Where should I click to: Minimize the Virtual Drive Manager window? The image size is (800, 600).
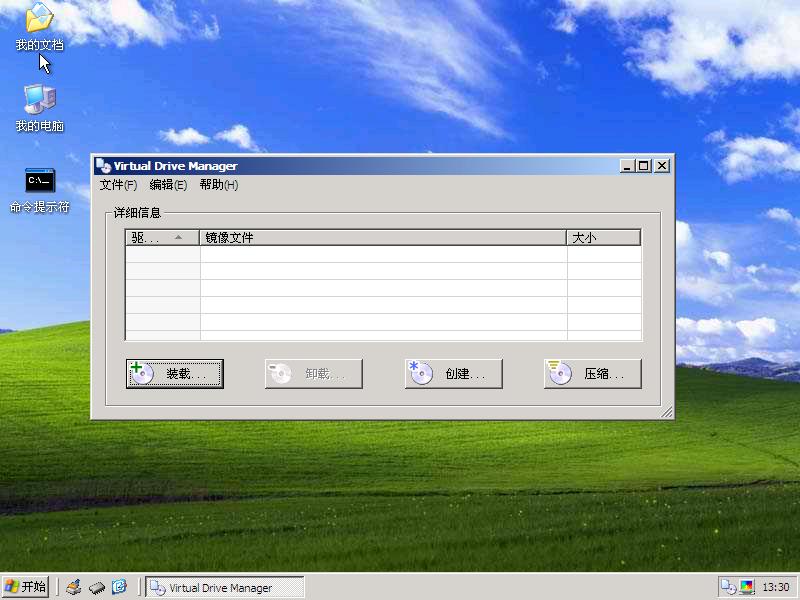tap(627, 166)
